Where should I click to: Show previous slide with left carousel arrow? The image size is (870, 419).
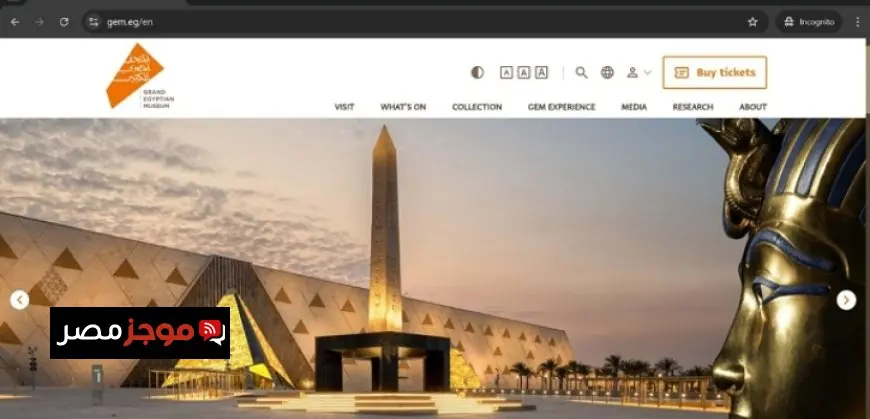pos(19,300)
